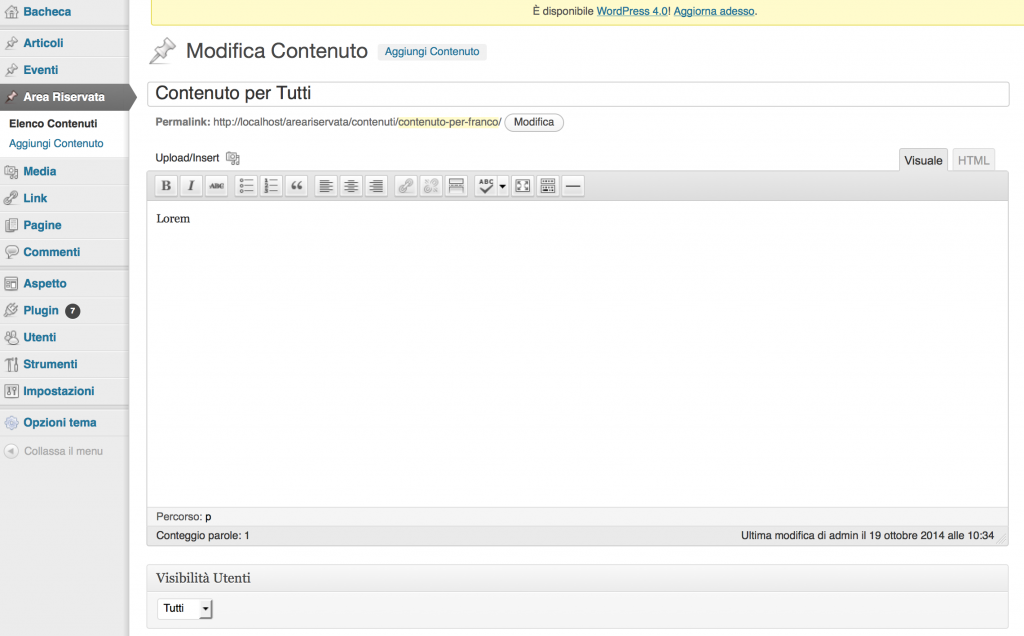Toggle bold formatting in editor toolbar
Screen dimensions: 1024x636
[x=166, y=186]
